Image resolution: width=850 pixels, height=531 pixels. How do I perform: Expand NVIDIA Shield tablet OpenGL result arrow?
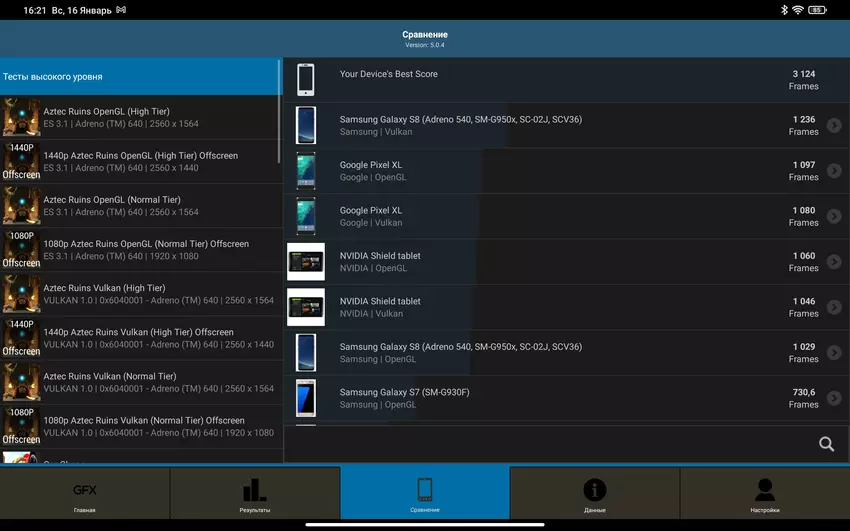(834, 262)
